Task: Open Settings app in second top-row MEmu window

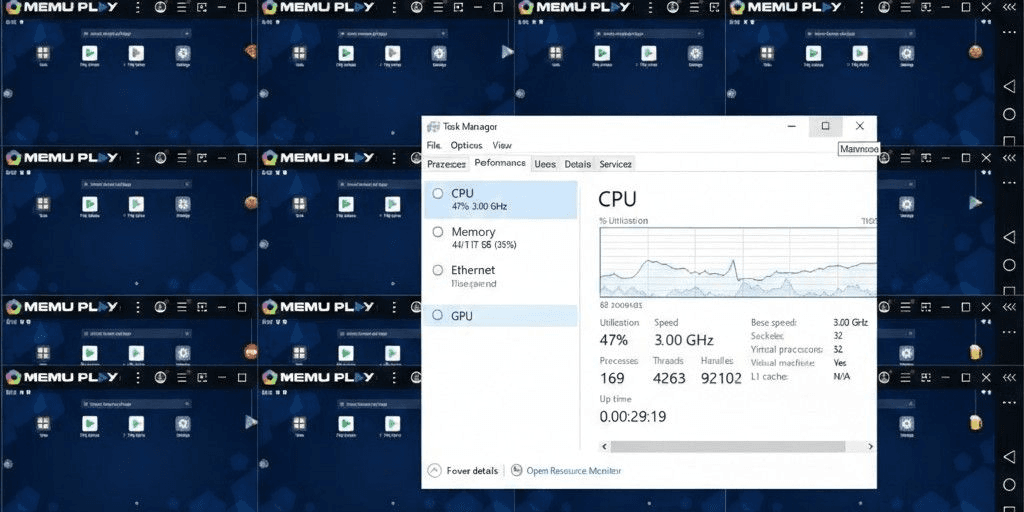Action: pos(439,54)
